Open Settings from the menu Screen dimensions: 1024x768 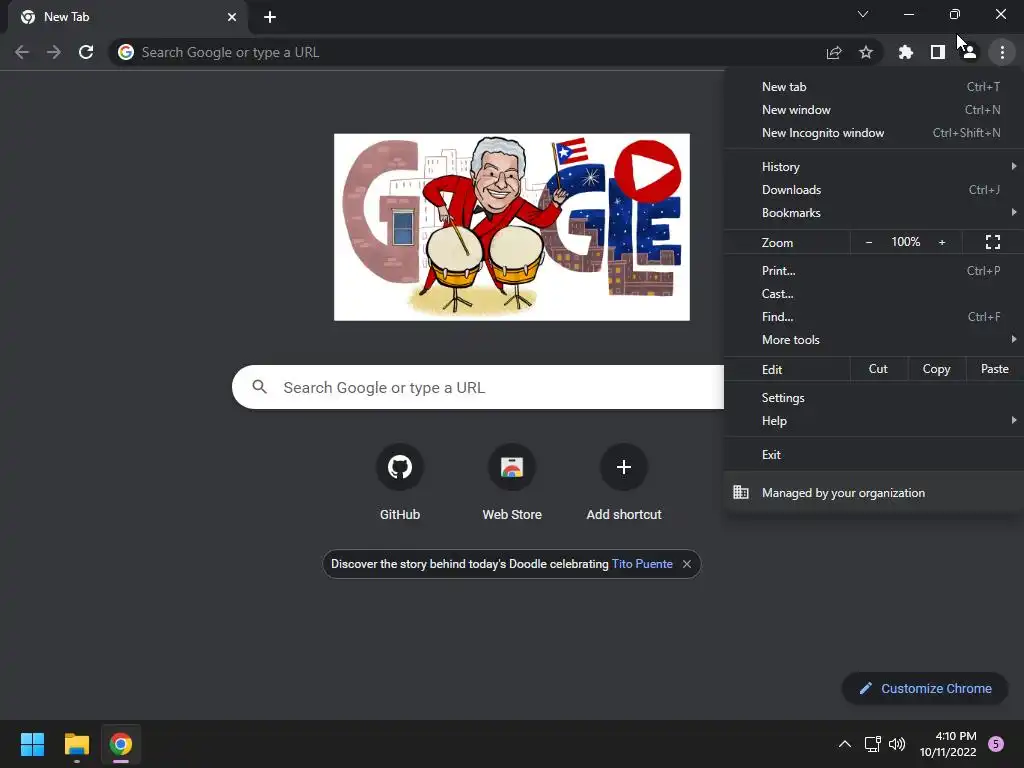tap(874, 398)
